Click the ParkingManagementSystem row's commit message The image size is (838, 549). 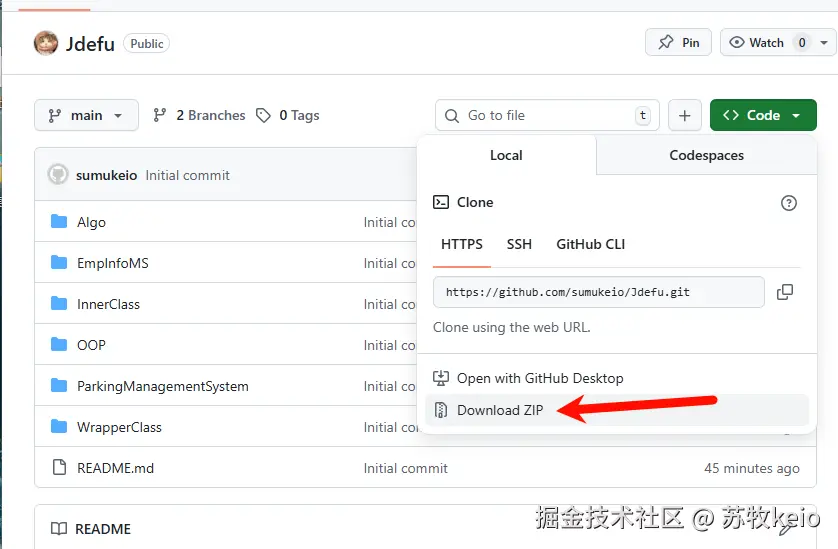[x=390, y=386]
